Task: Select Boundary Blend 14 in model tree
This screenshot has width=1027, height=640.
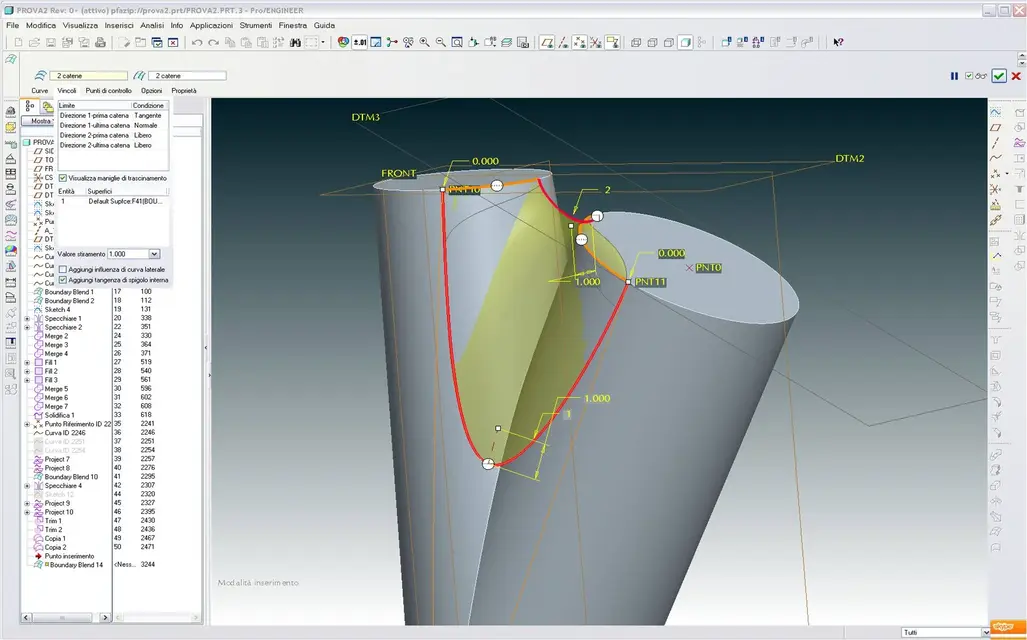Action: 77,565
